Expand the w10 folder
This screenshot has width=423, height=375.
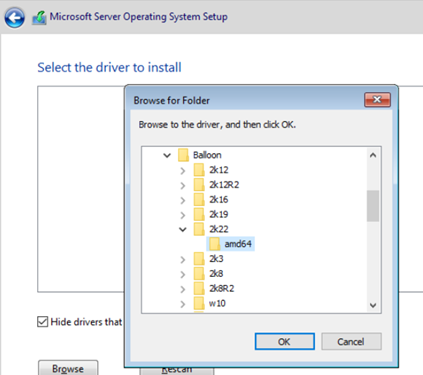pos(183,304)
